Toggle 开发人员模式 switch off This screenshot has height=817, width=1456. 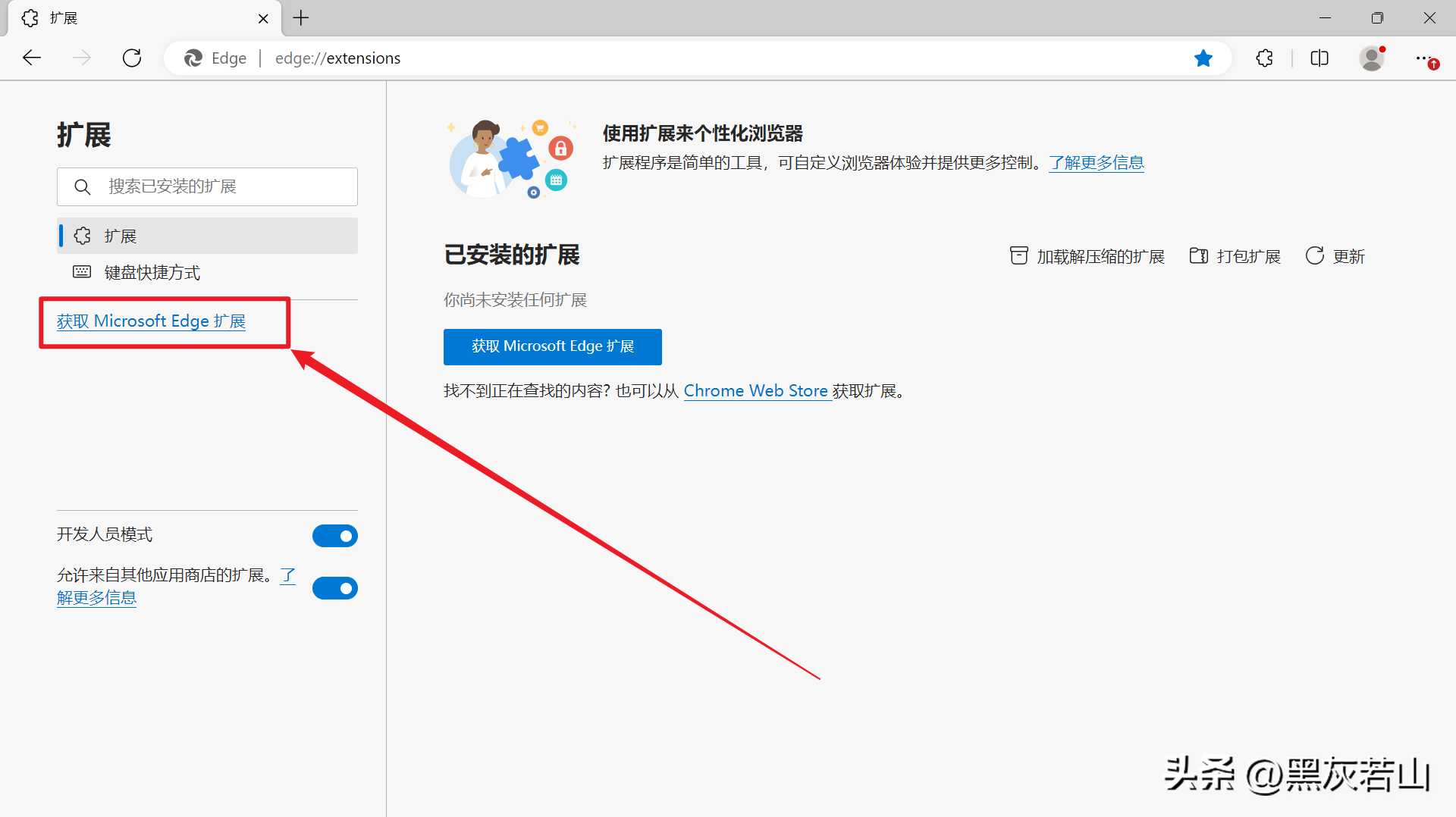(335, 536)
